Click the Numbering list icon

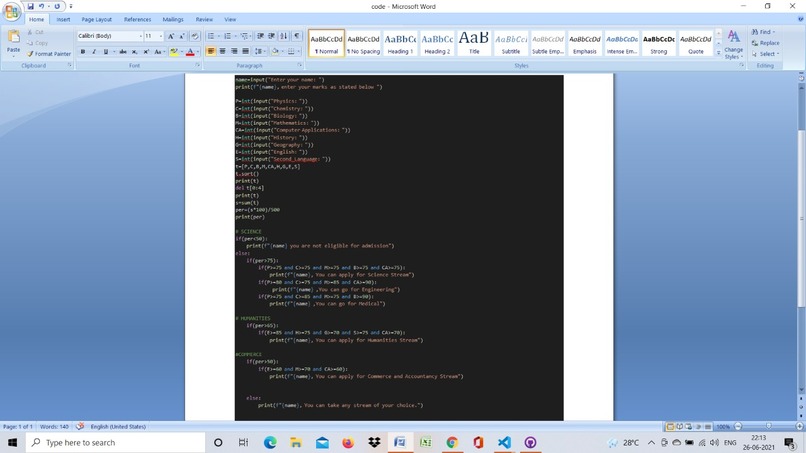[227, 37]
